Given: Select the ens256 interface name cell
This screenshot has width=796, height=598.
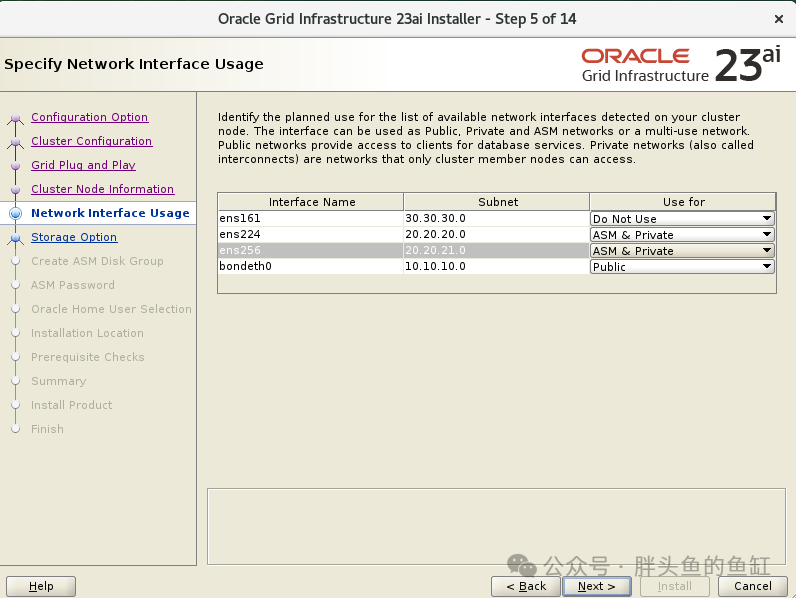Looking at the screenshot, I should tap(311, 250).
